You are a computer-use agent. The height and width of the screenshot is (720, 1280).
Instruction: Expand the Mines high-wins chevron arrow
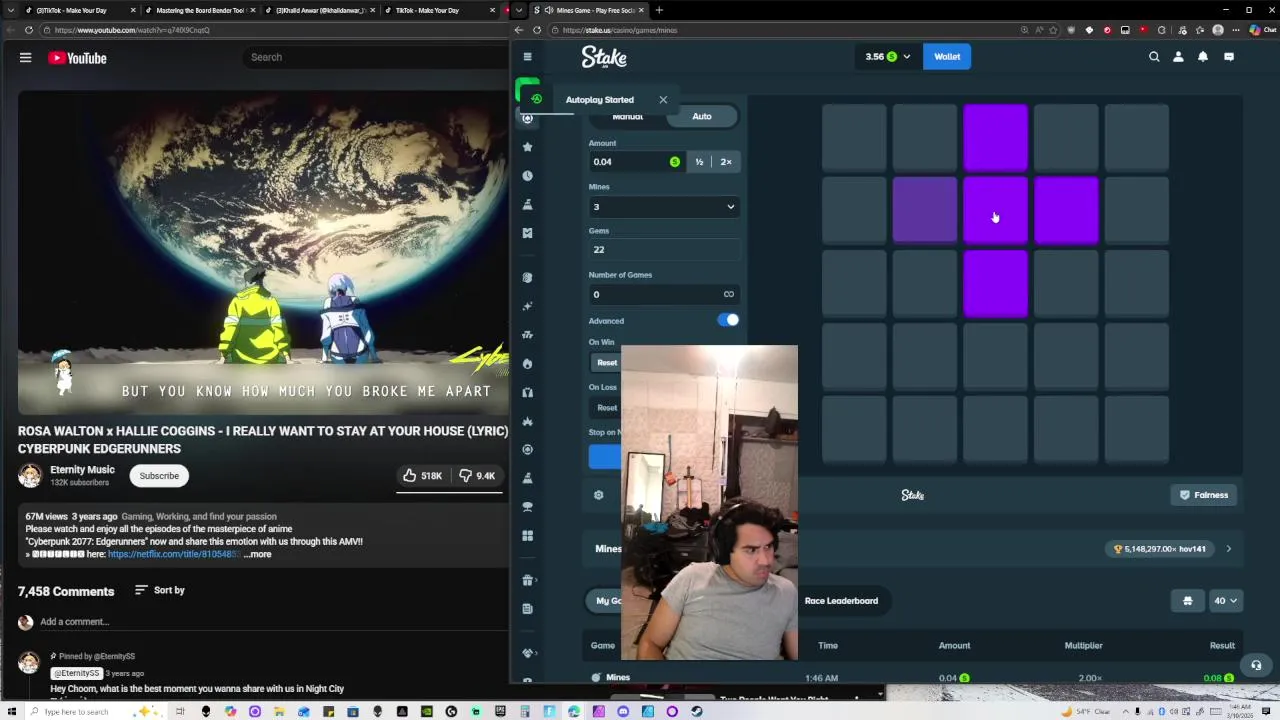click(1228, 549)
